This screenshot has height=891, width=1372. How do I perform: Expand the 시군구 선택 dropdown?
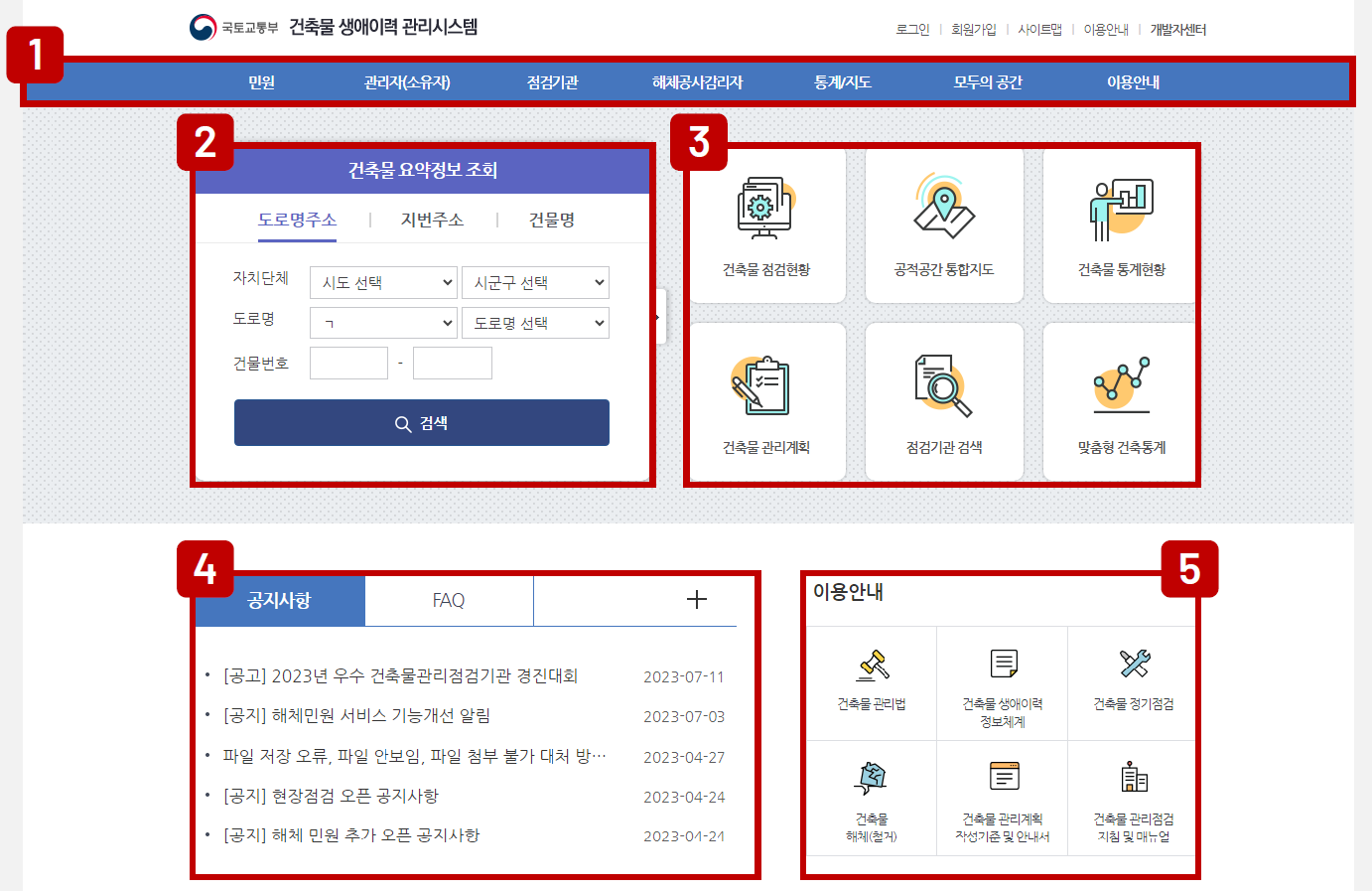pyautogui.click(x=535, y=282)
